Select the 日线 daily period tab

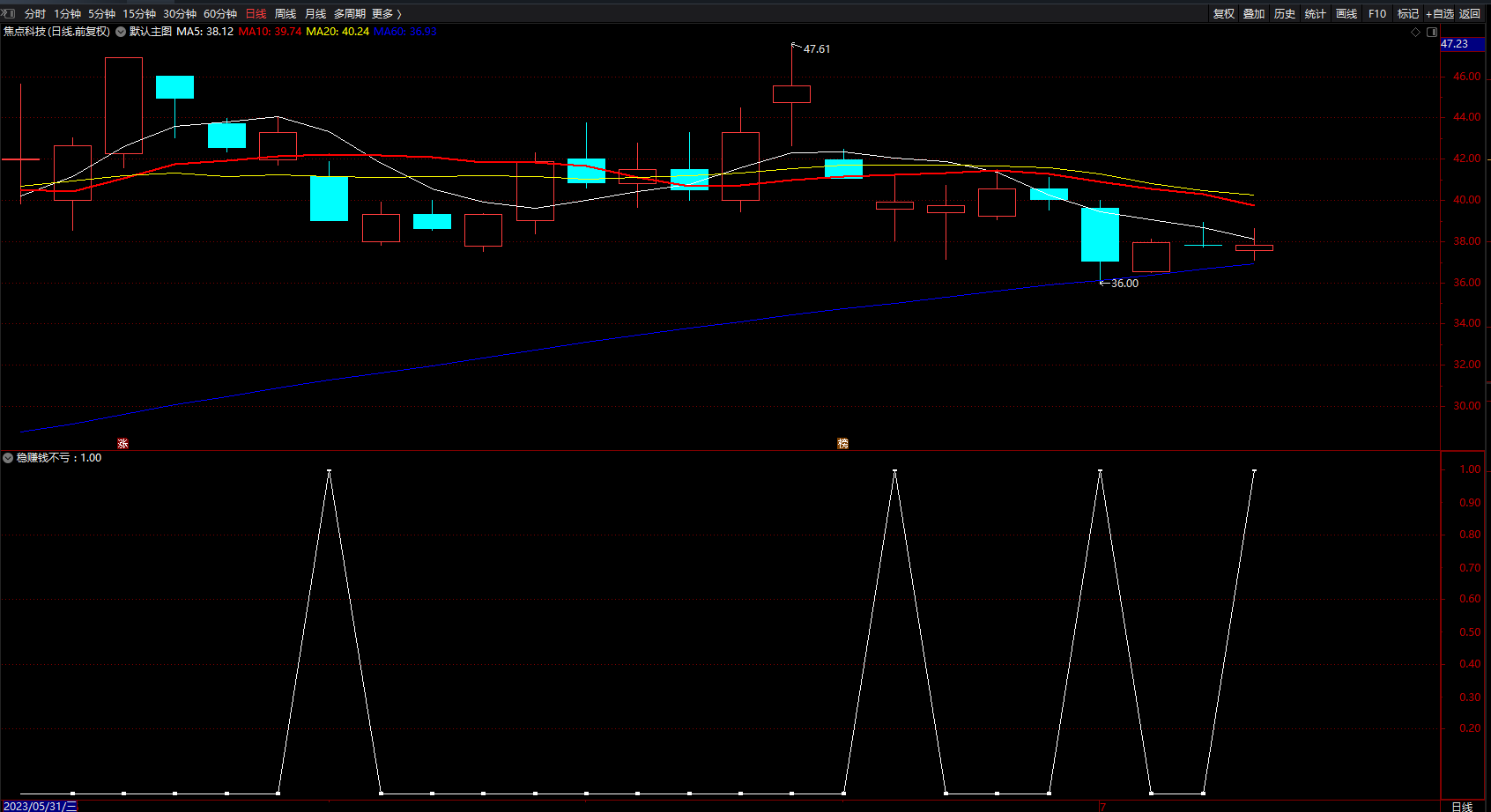pyautogui.click(x=256, y=14)
